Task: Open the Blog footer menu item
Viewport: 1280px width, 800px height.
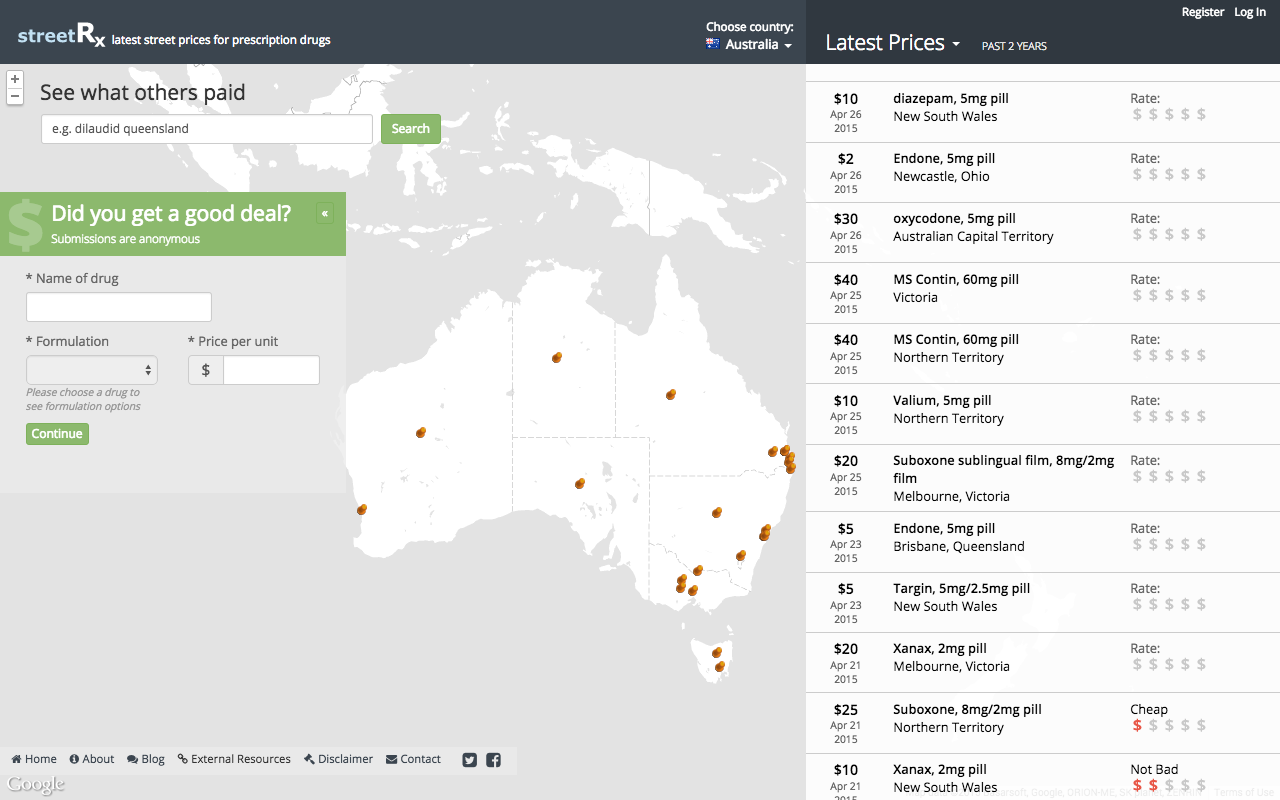Action: pyautogui.click(x=146, y=759)
